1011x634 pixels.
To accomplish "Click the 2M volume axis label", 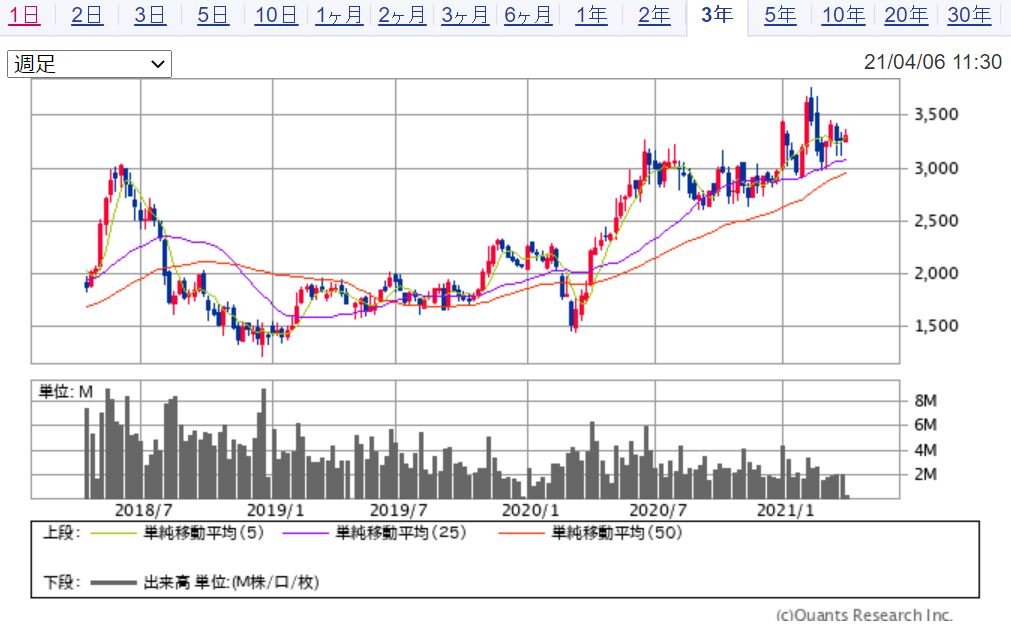I will (x=925, y=474).
